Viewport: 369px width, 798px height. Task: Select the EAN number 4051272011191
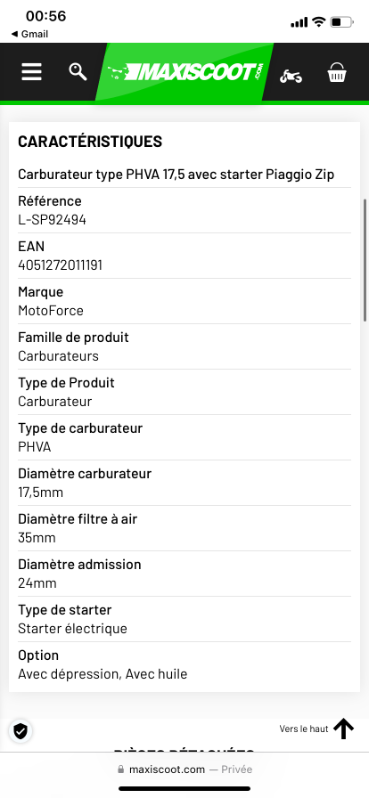(60, 265)
